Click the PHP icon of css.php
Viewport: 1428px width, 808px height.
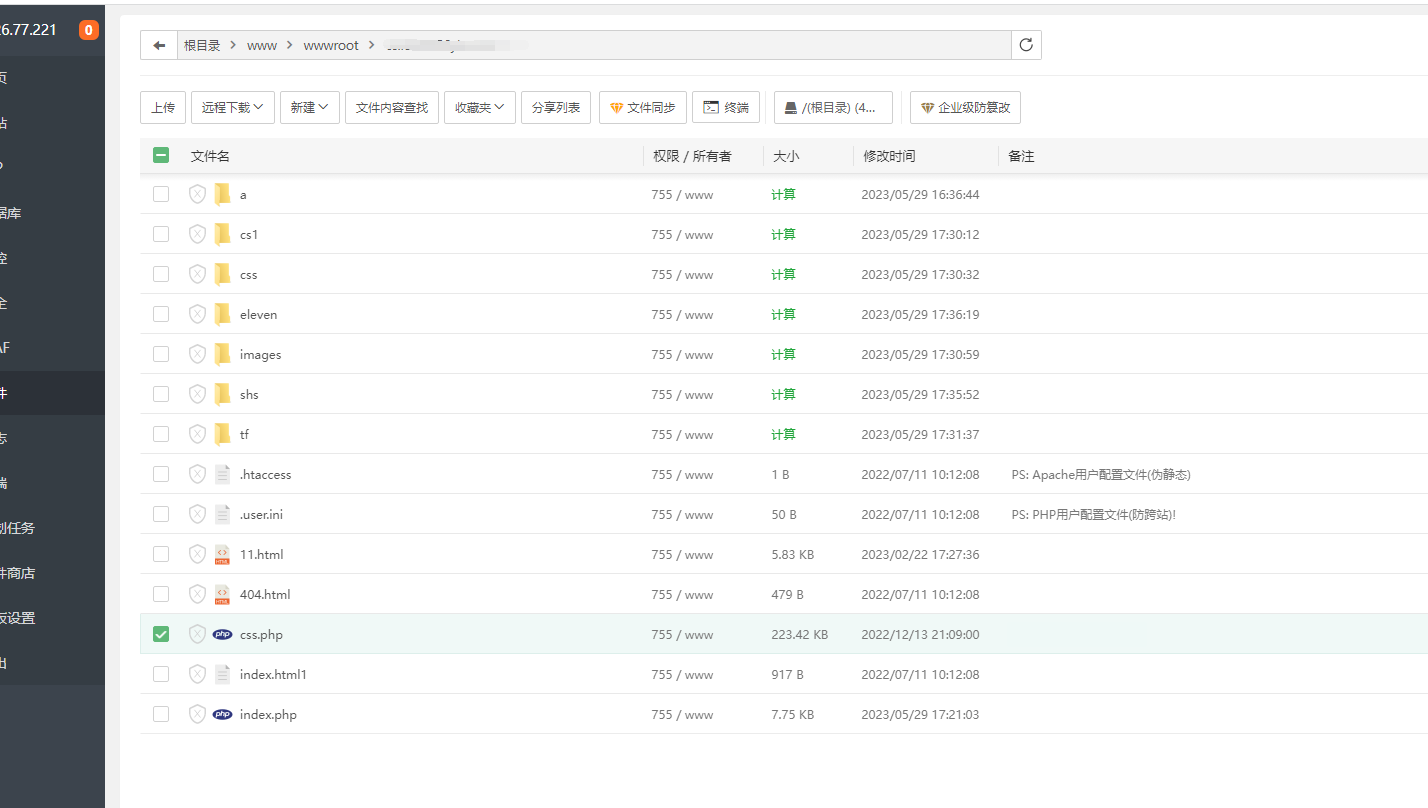coord(222,634)
